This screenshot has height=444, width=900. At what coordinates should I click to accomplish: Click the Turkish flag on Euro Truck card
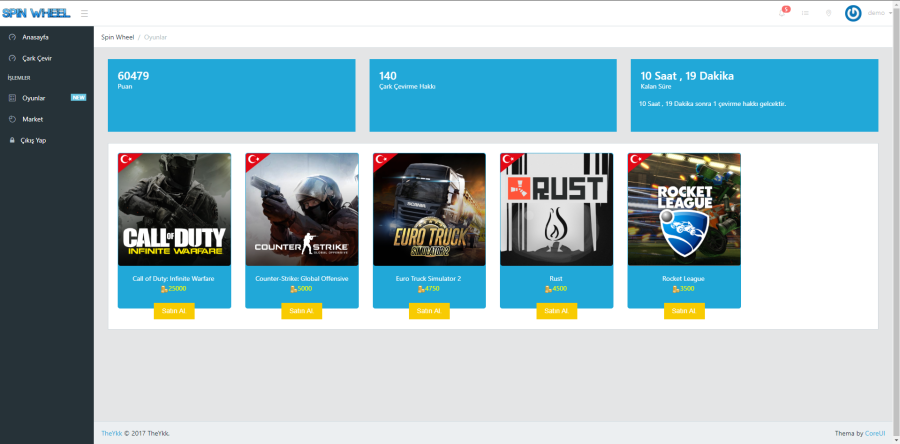pos(381,160)
